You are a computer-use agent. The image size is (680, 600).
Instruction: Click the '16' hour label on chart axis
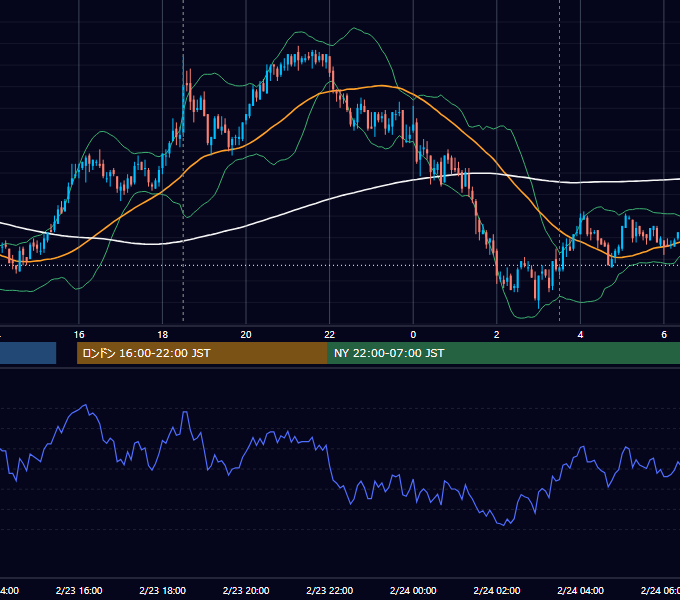(x=79, y=335)
